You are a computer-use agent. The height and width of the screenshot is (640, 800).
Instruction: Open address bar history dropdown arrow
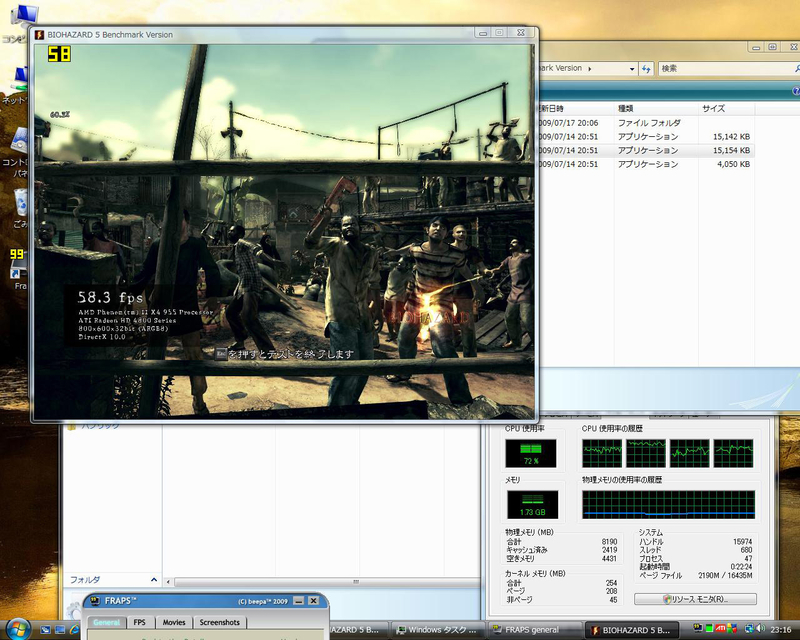pyautogui.click(x=632, y=68)
